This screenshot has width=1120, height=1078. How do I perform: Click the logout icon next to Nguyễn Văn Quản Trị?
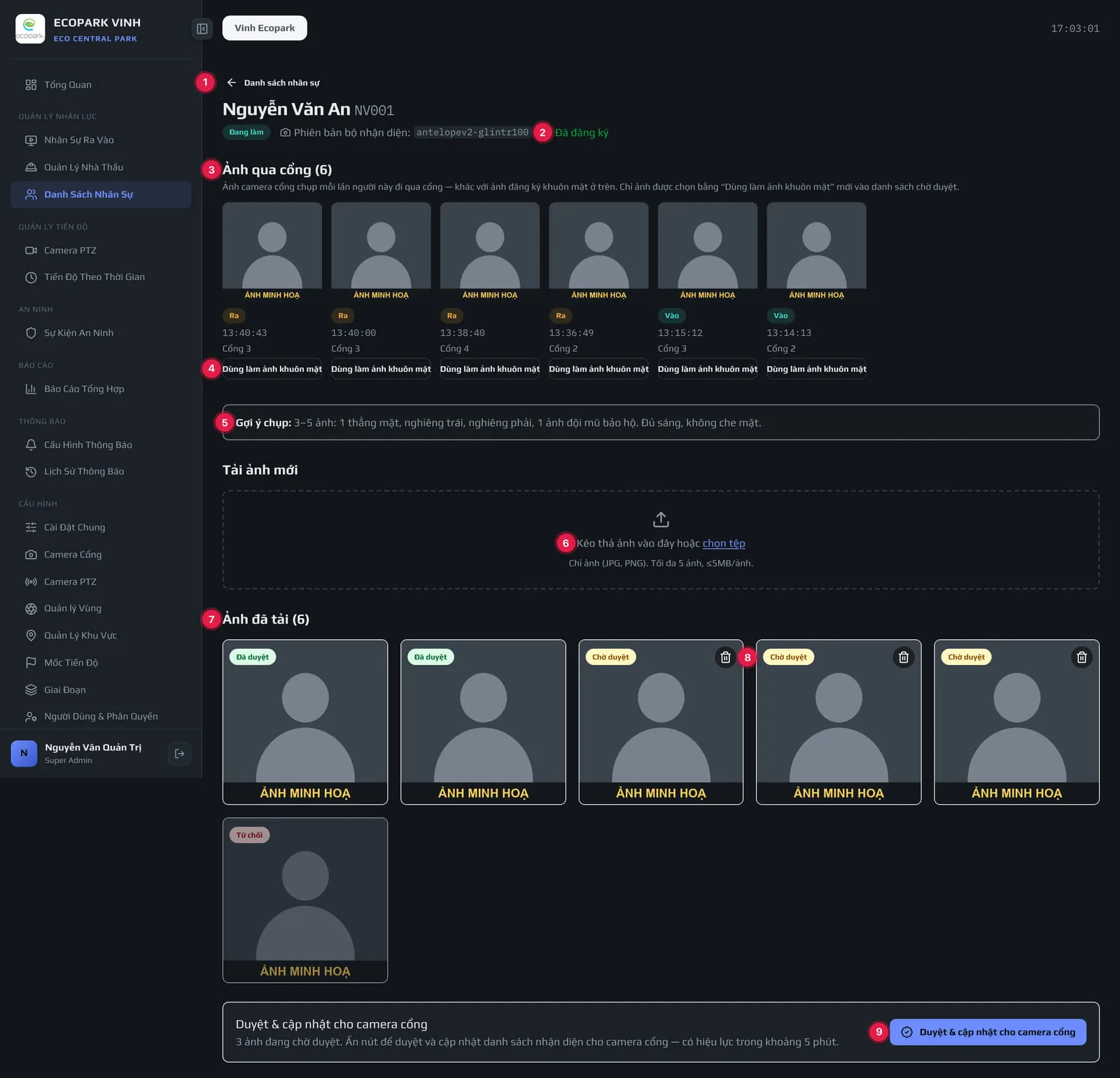(179, 753)
